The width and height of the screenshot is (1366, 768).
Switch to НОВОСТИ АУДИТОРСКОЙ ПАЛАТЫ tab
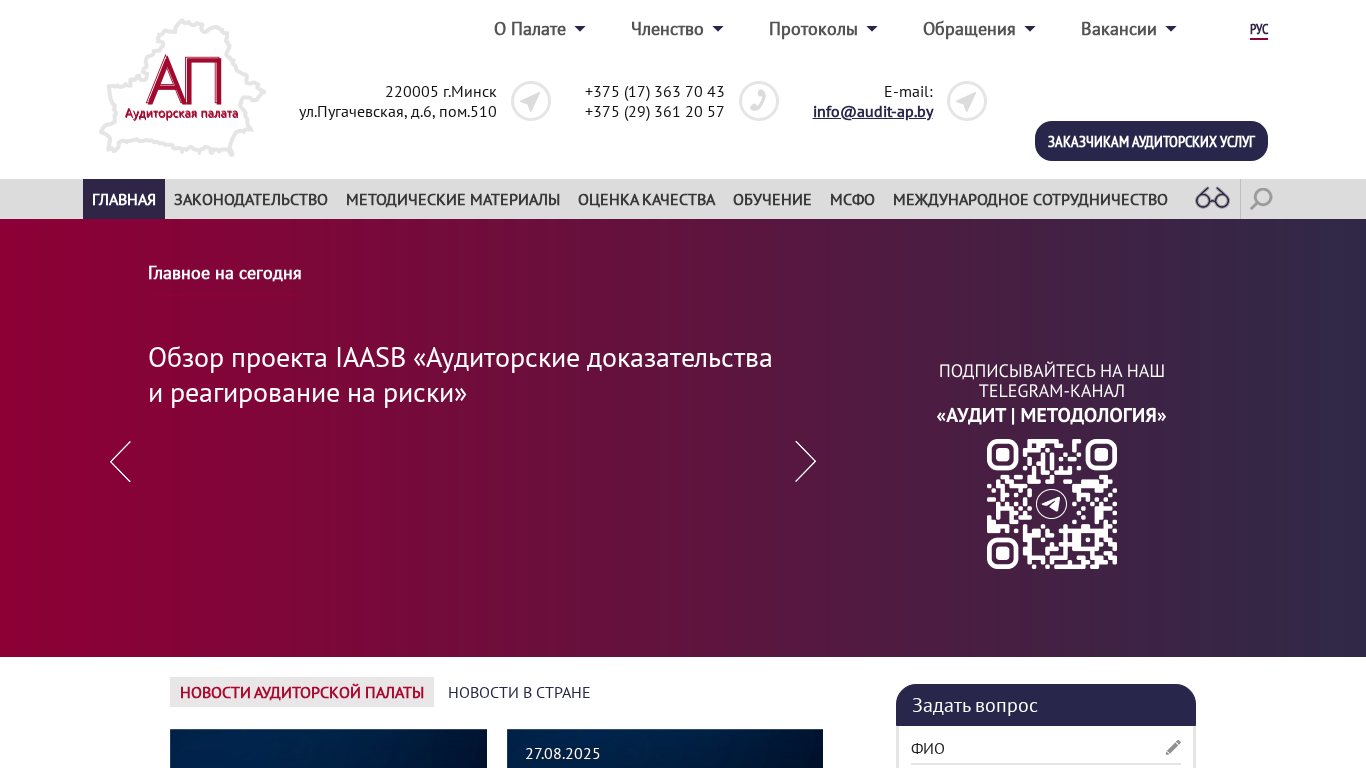pyautogui.click(x=302, y=692)
